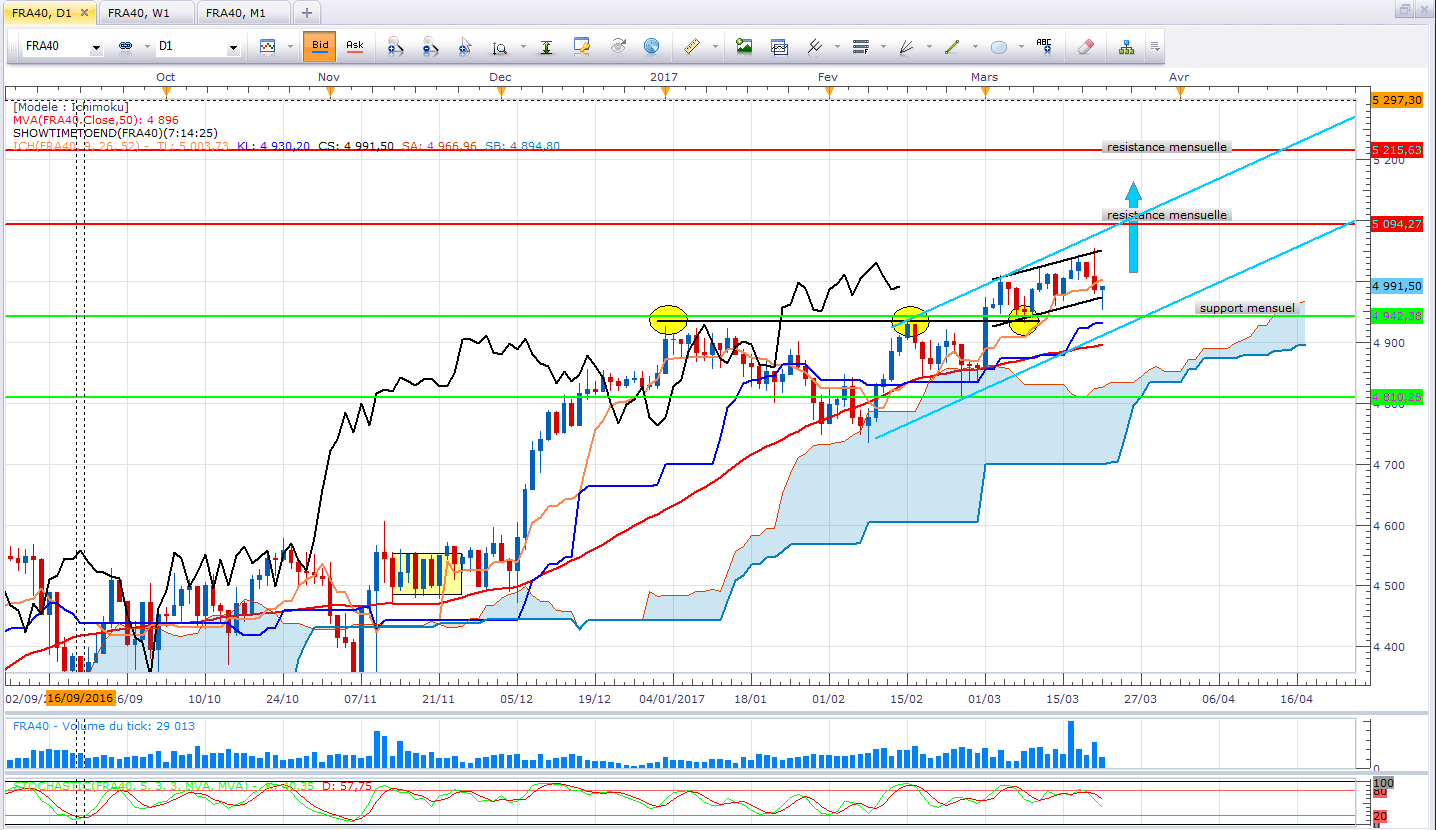Toggle the Ask price display

click(x=355, y=46)
